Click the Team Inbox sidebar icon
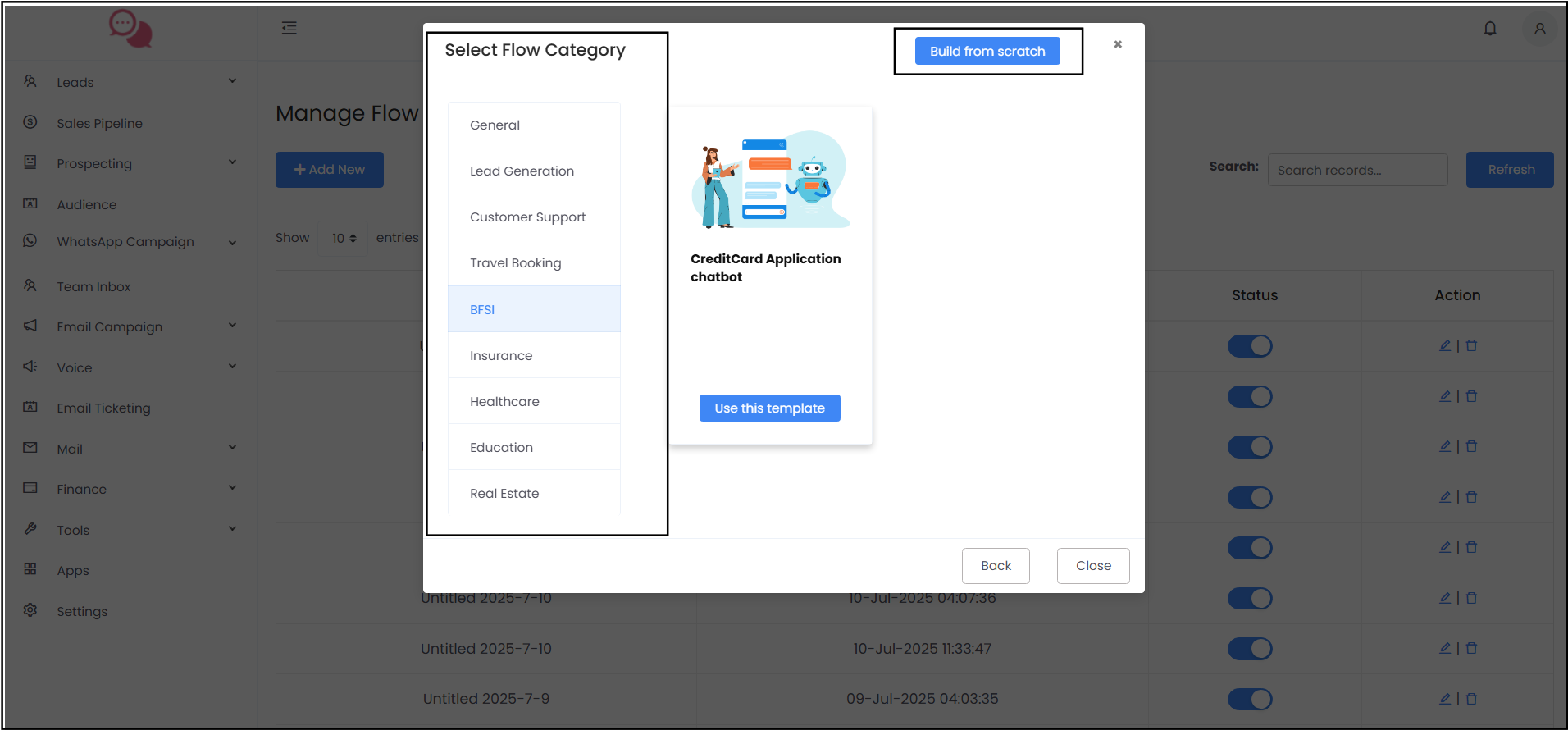1568x730 pixels. tap(30, 286)
